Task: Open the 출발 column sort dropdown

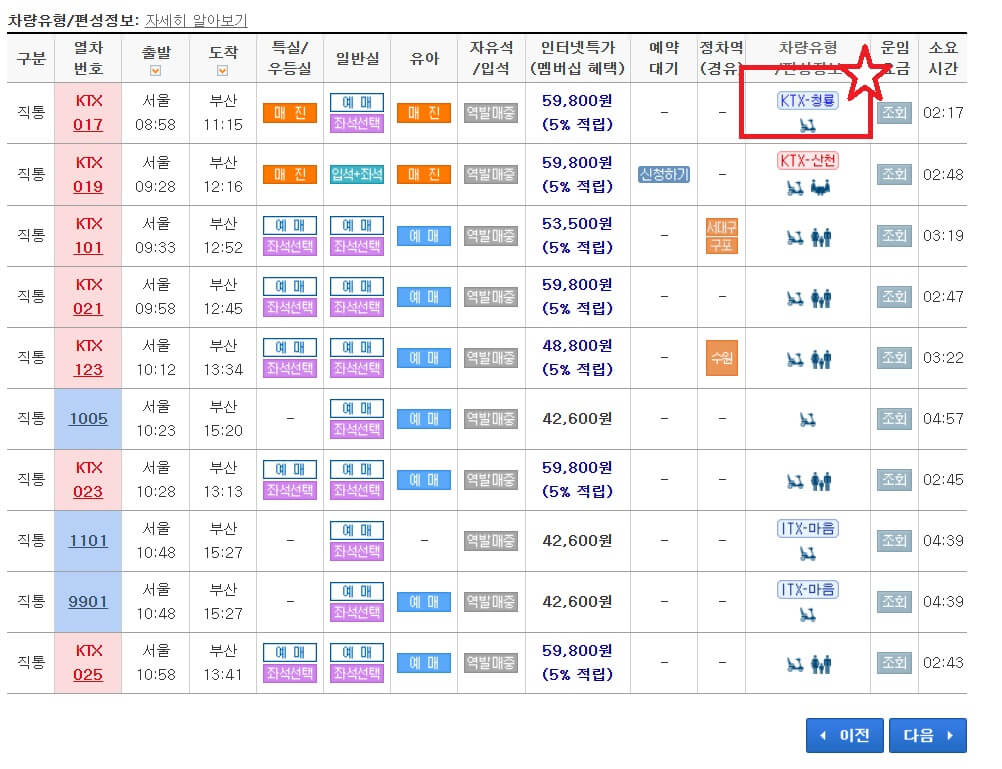Action: click(156, 70)
